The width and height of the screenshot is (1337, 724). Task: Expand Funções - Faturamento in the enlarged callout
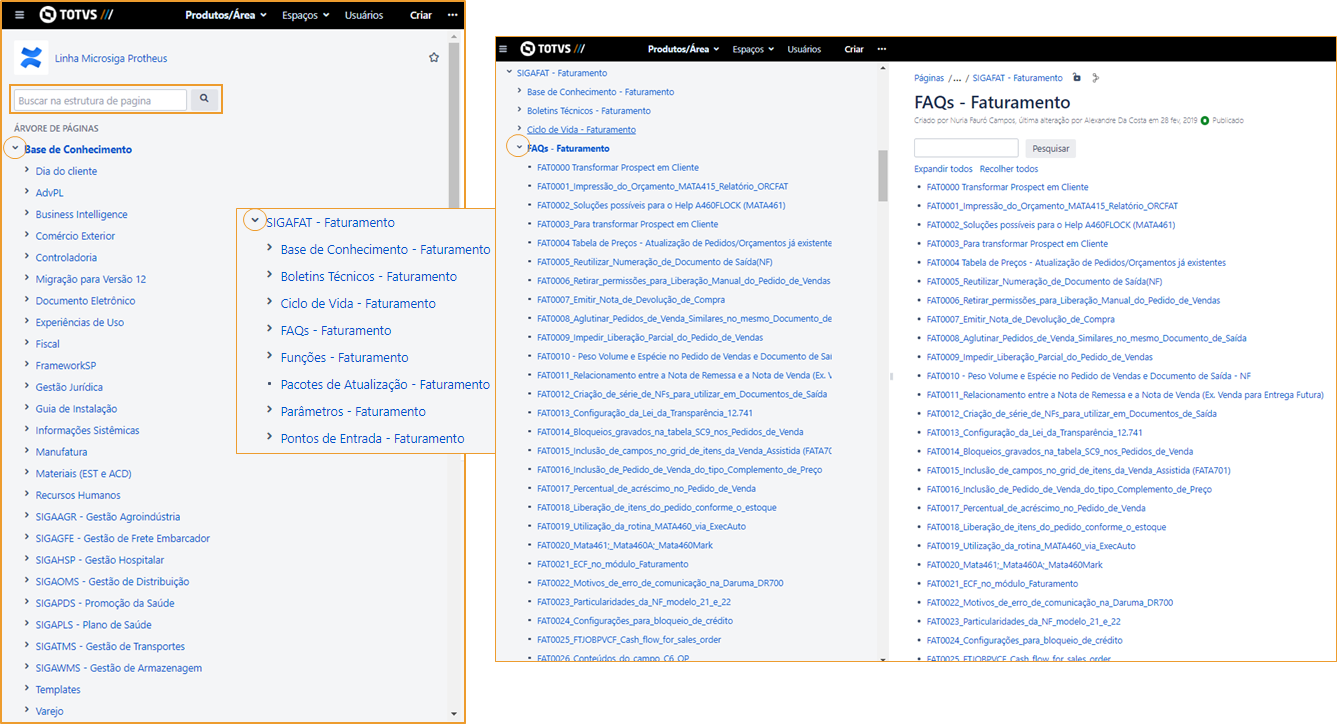[x=269, y=357]
